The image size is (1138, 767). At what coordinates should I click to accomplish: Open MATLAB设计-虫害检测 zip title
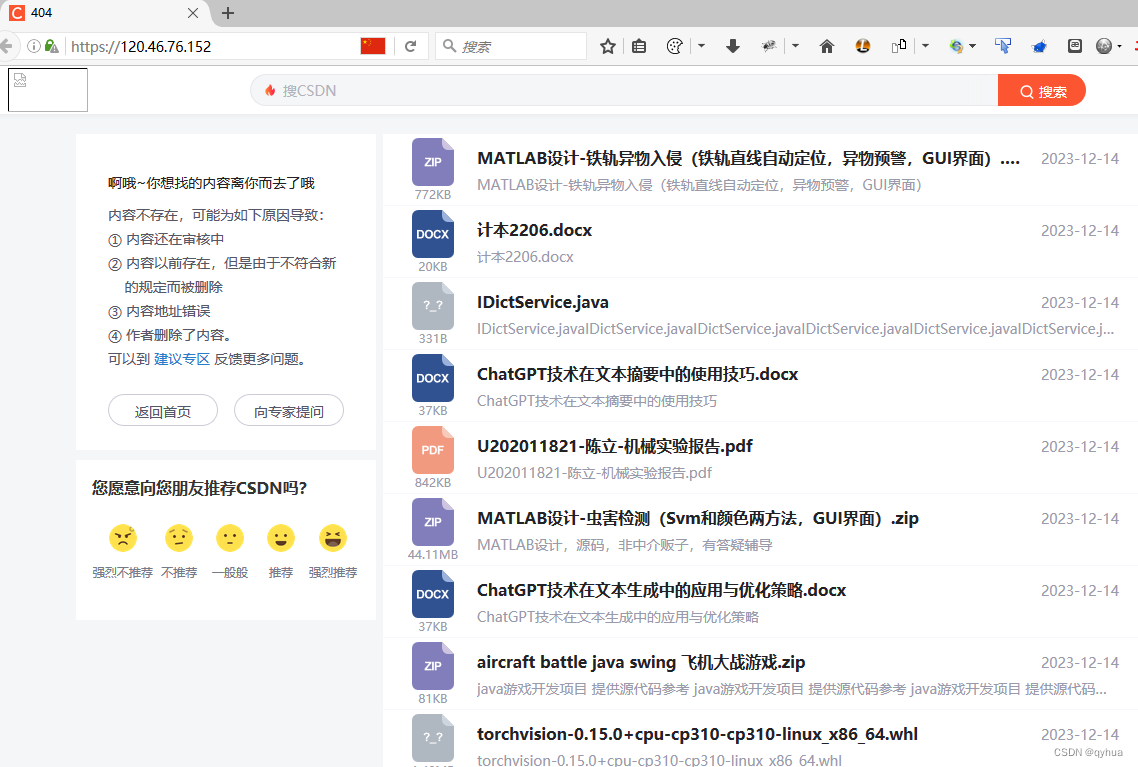point(698,518)
